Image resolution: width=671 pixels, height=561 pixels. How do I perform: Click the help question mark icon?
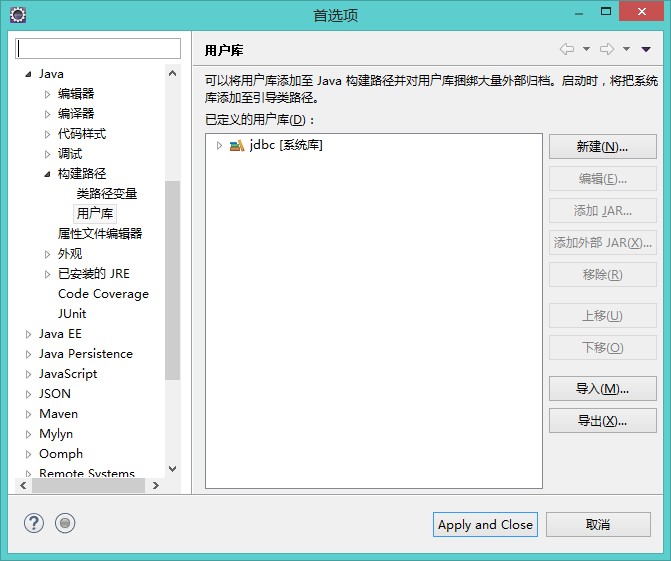tap(34, 523)
